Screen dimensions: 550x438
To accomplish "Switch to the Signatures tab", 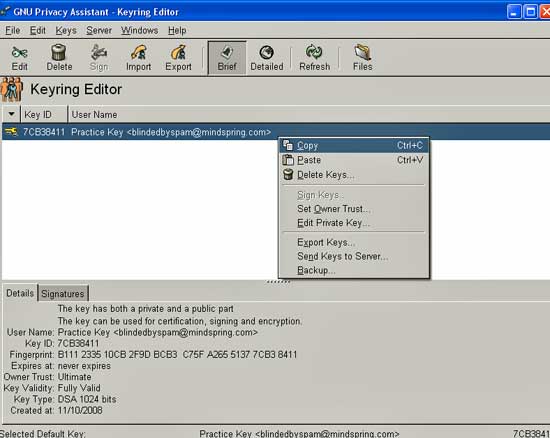I will coord(63,294).
